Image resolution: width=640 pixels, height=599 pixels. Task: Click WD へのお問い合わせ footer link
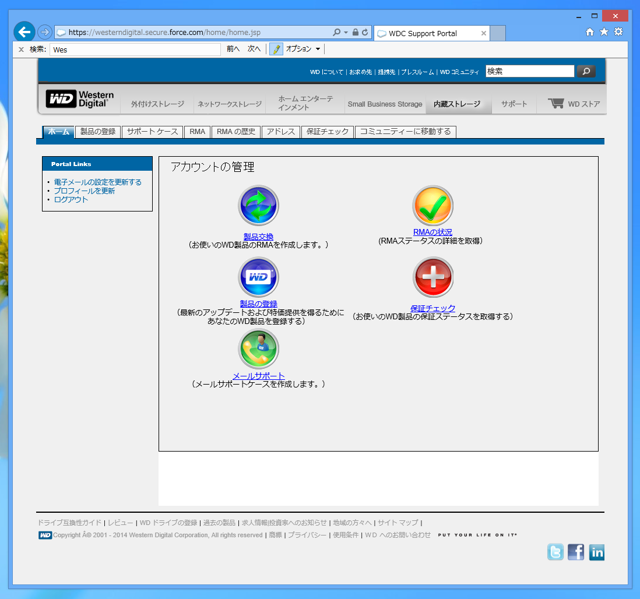398,535
